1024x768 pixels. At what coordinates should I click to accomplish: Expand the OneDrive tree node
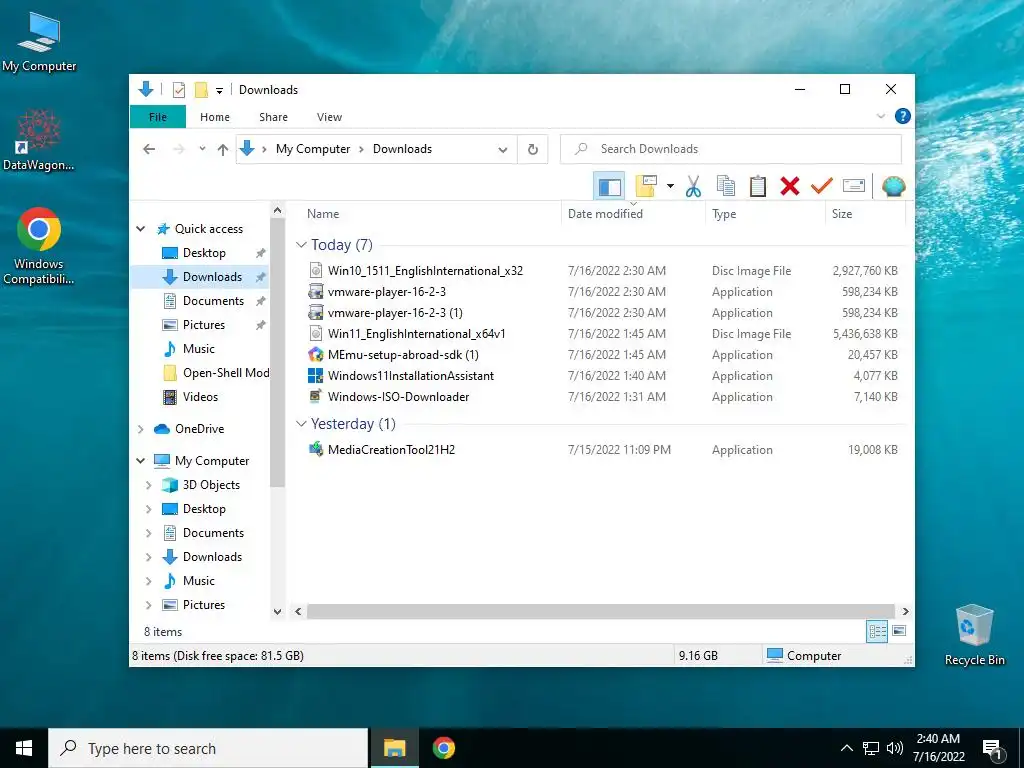(x=140, y=429)
